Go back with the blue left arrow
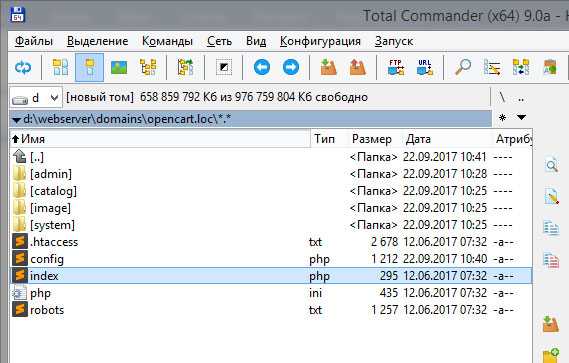Viewport: 569px width, 363px height. point(262,68)
